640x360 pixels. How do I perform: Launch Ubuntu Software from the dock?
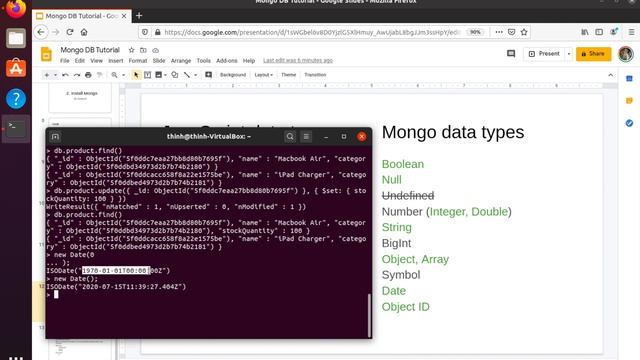(x=16, y=68)
